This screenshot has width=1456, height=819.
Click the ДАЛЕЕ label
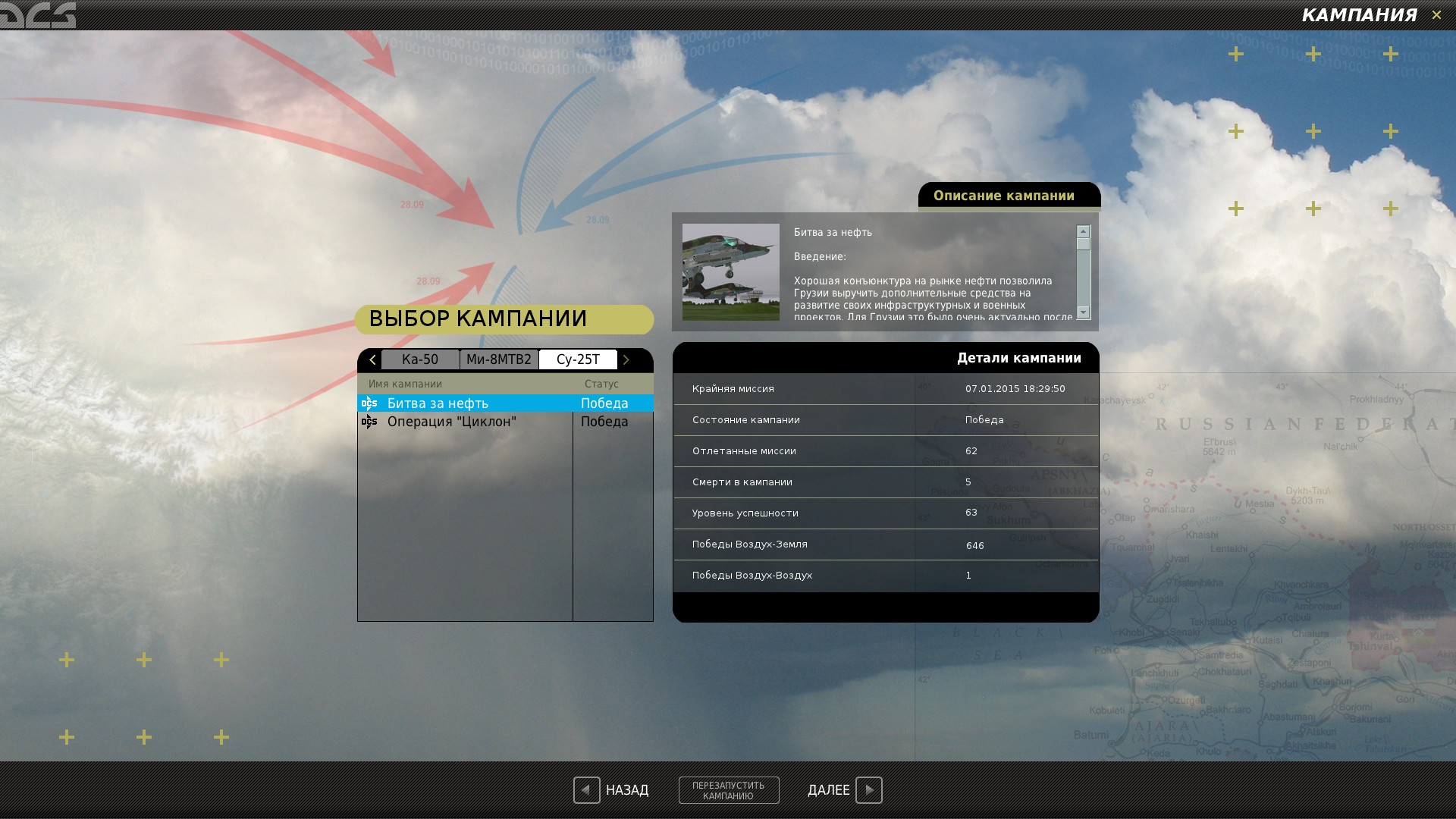[x=829, y=790]
